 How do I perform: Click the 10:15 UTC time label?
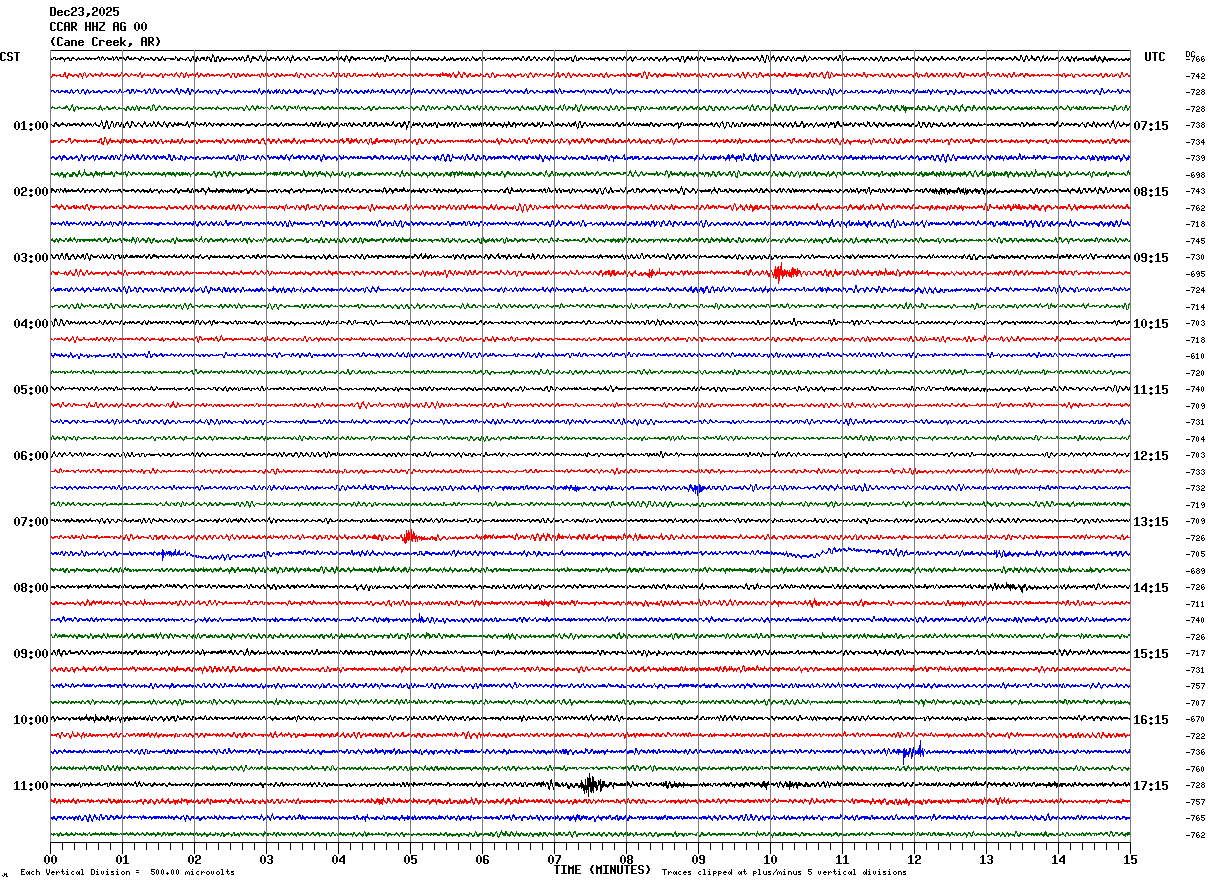tap(1151, 324)
